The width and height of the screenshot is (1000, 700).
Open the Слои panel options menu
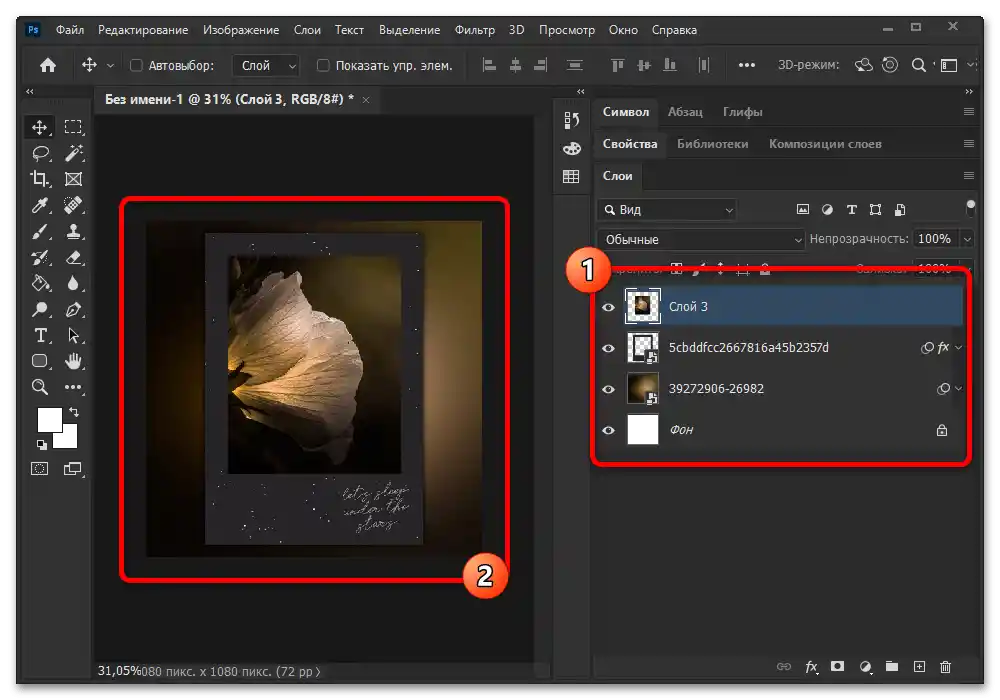tap(969, 175)
